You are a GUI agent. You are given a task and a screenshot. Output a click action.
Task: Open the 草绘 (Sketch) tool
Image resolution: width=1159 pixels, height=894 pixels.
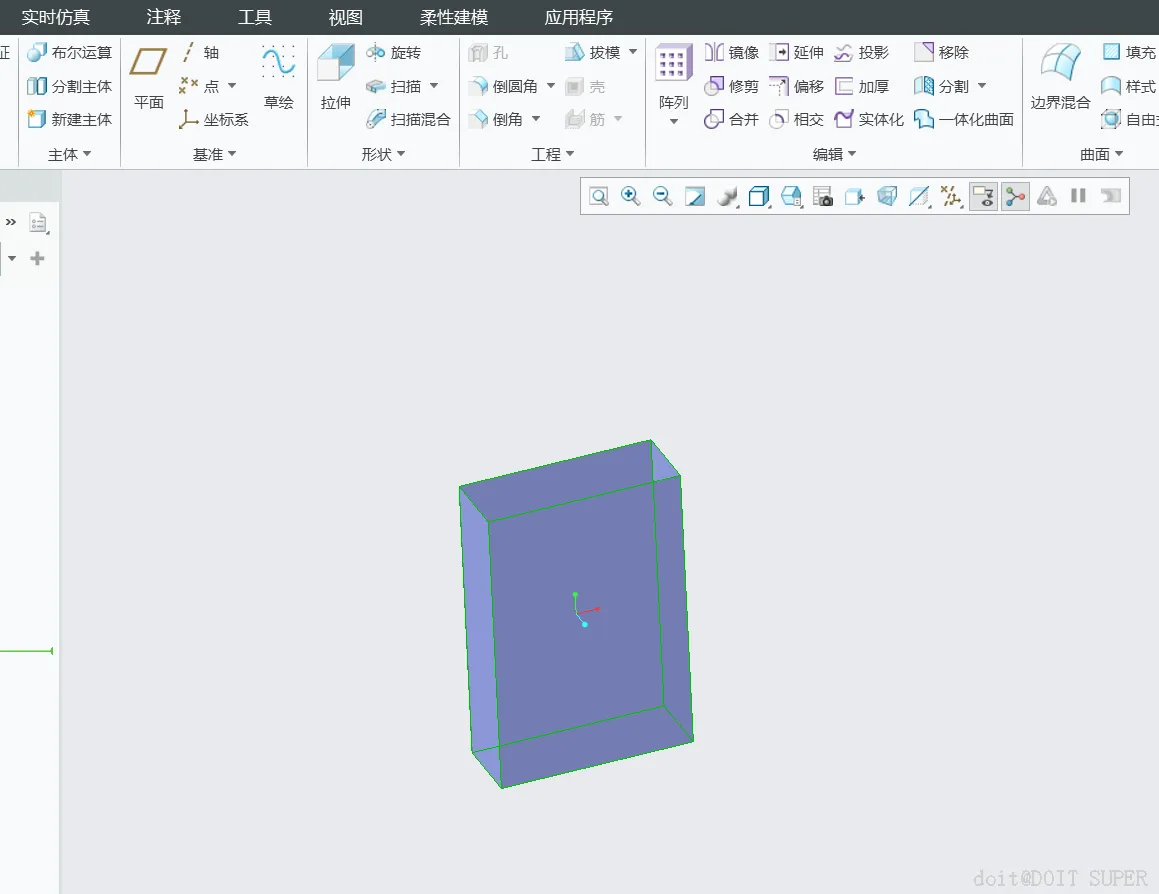279,76
